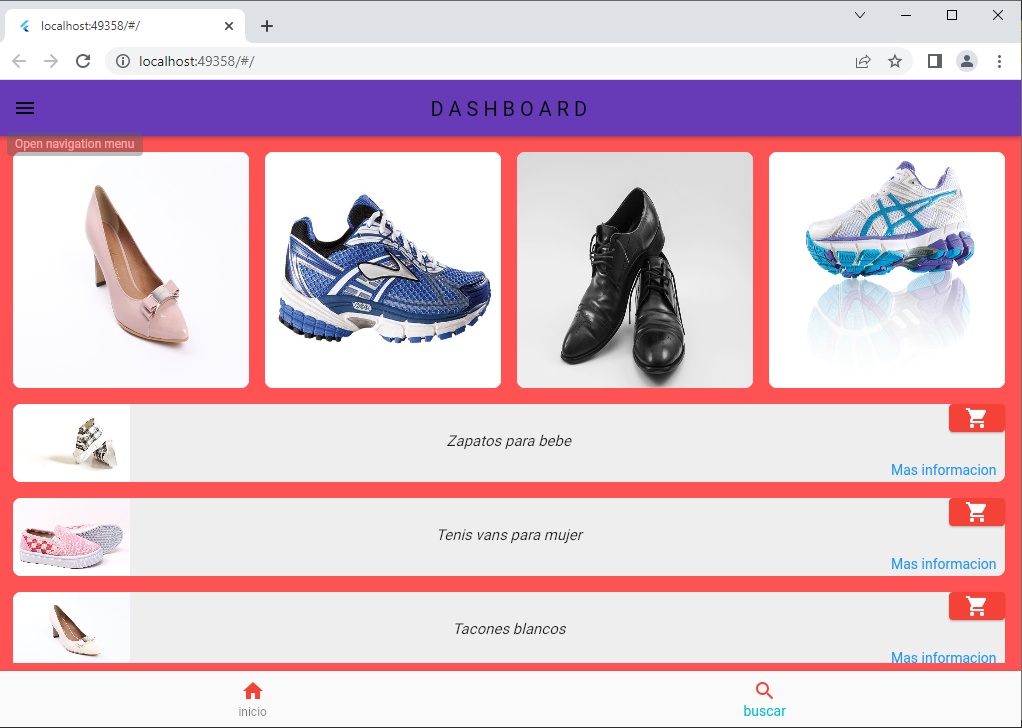This screenshot has width=1022, height=728.
Task: Add Tacones blancos to cart
Action: (976, 606)
